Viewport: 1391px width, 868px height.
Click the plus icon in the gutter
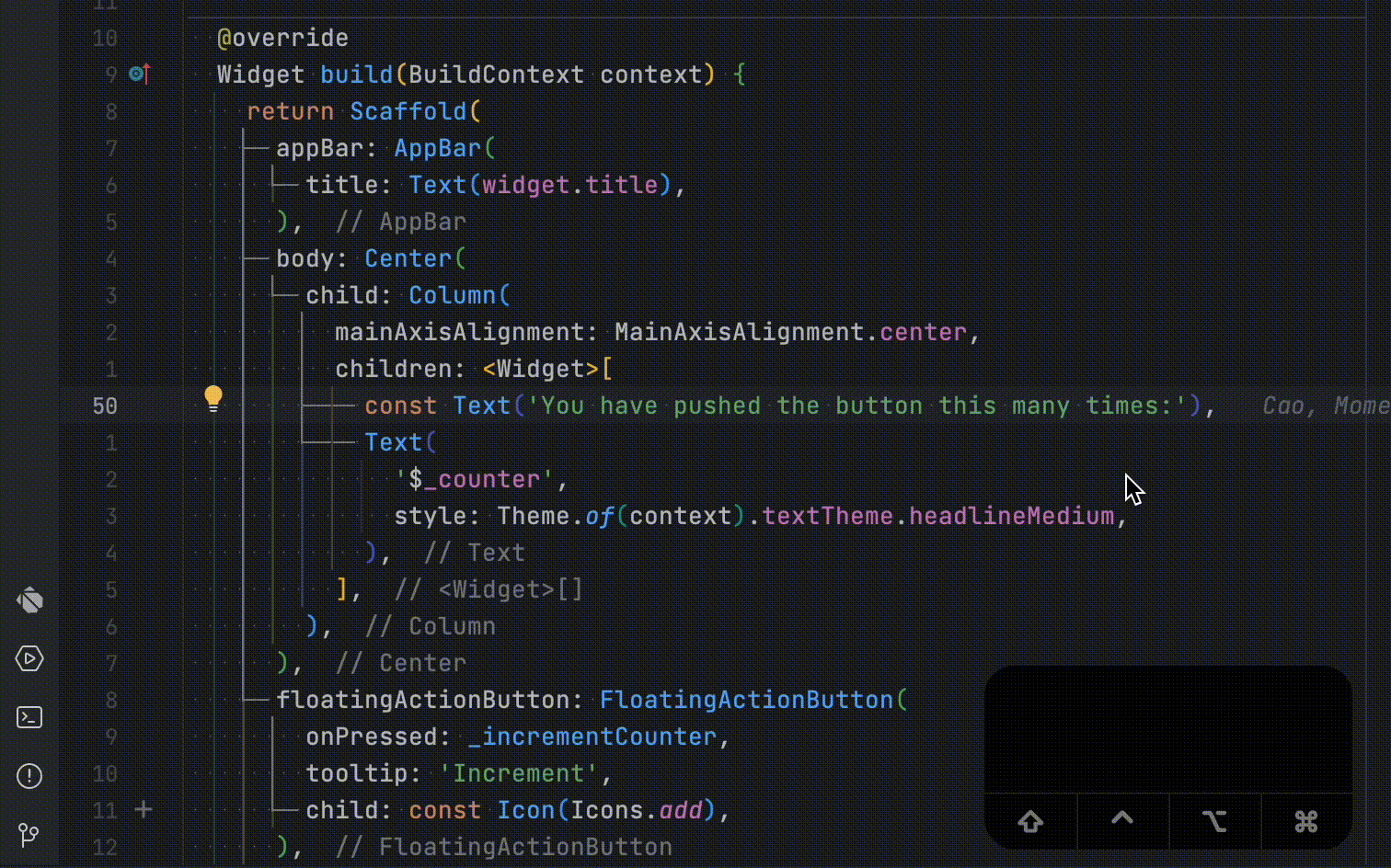(x=144, y=809)
